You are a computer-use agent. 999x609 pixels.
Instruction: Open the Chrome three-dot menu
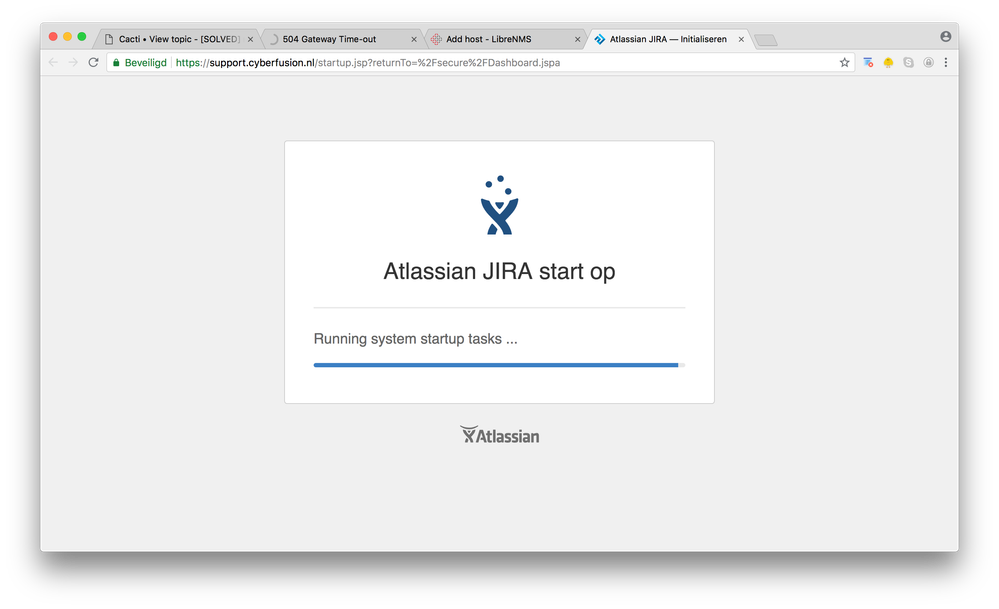(x=945, y=62)
